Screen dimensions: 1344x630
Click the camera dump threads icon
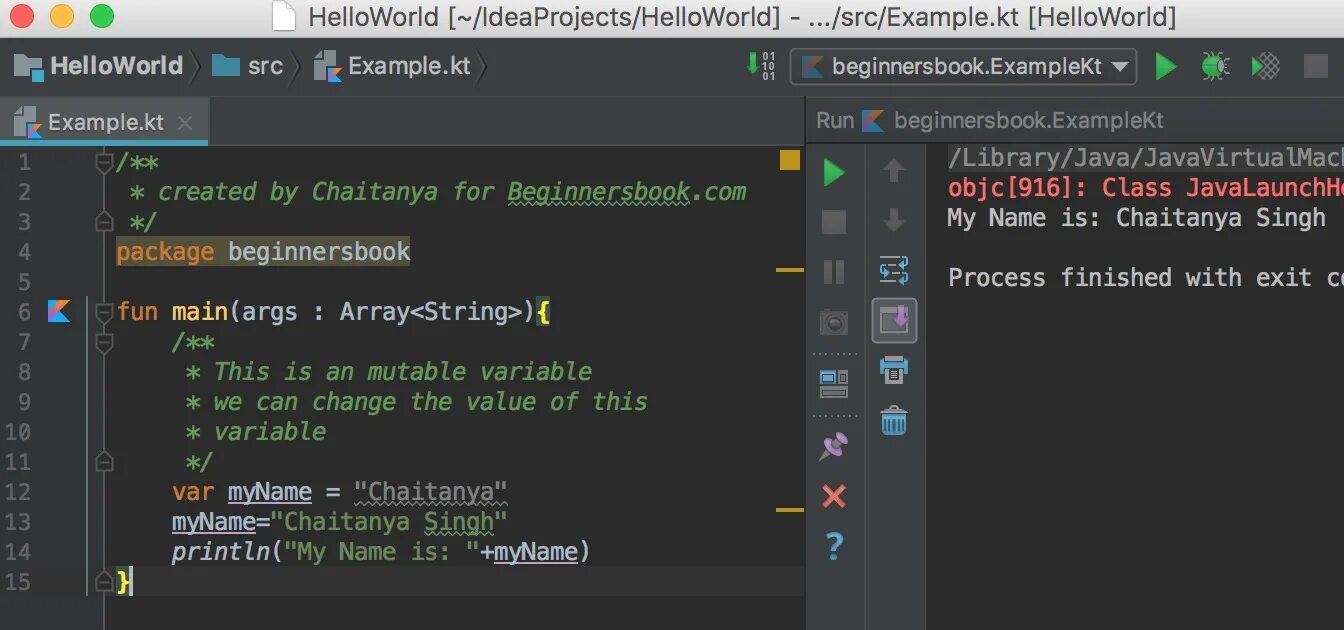point(833,321)
